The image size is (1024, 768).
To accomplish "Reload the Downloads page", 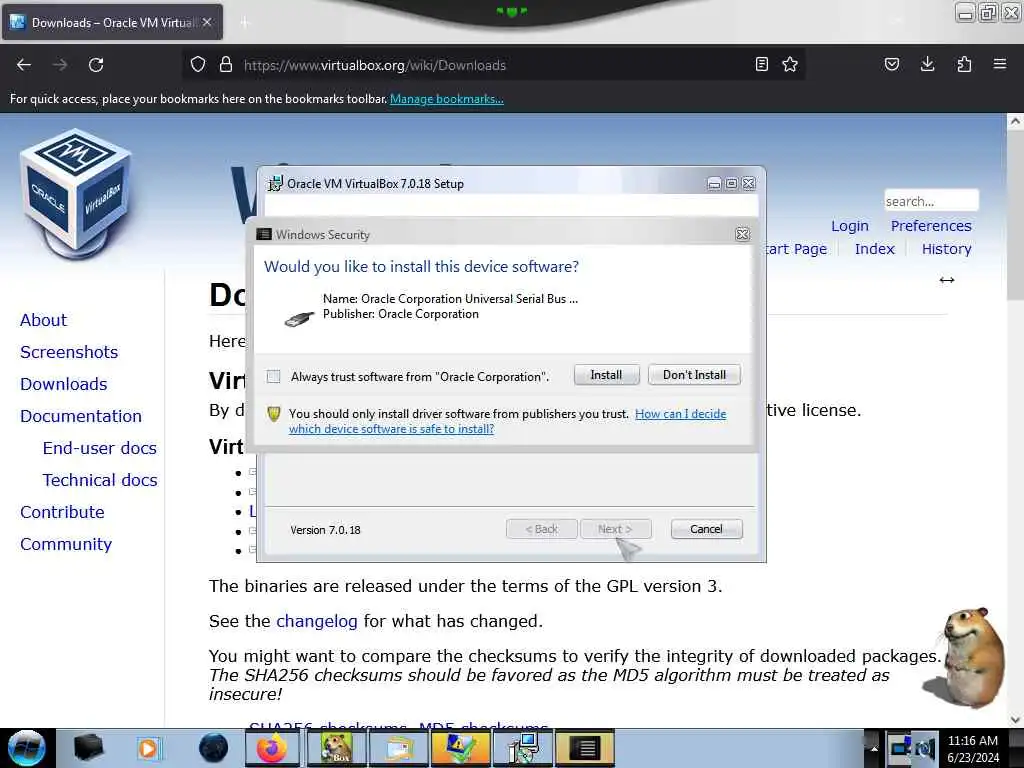I will click(96, 65).
